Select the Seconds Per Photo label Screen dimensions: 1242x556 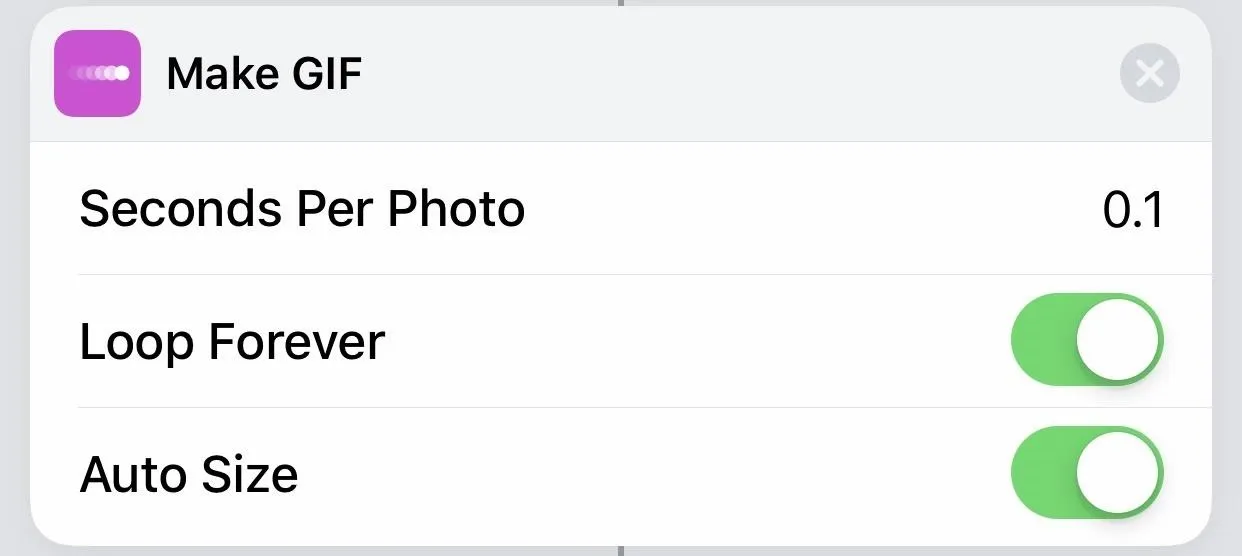(302, 209)
